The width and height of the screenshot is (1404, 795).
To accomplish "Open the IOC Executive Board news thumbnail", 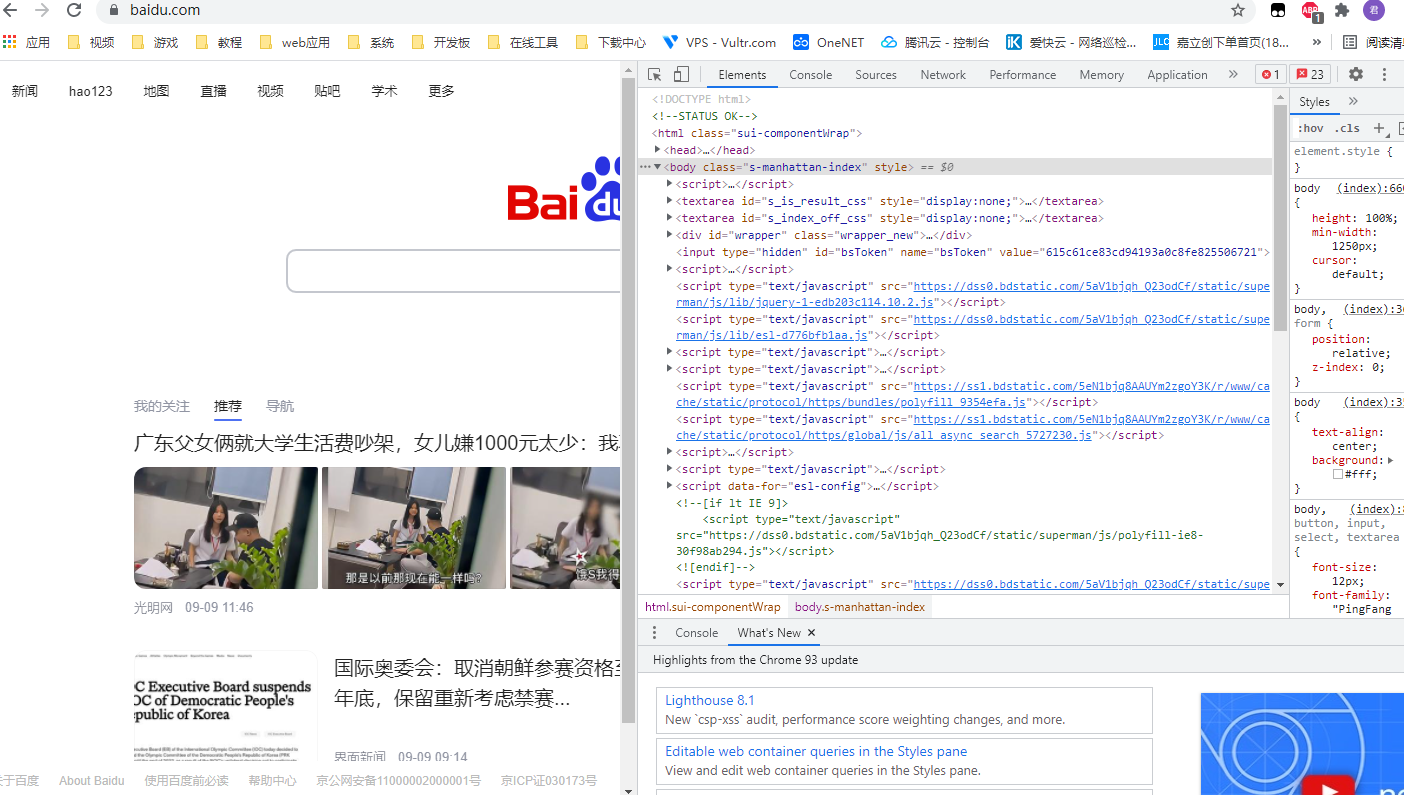I will pos(226,706).
